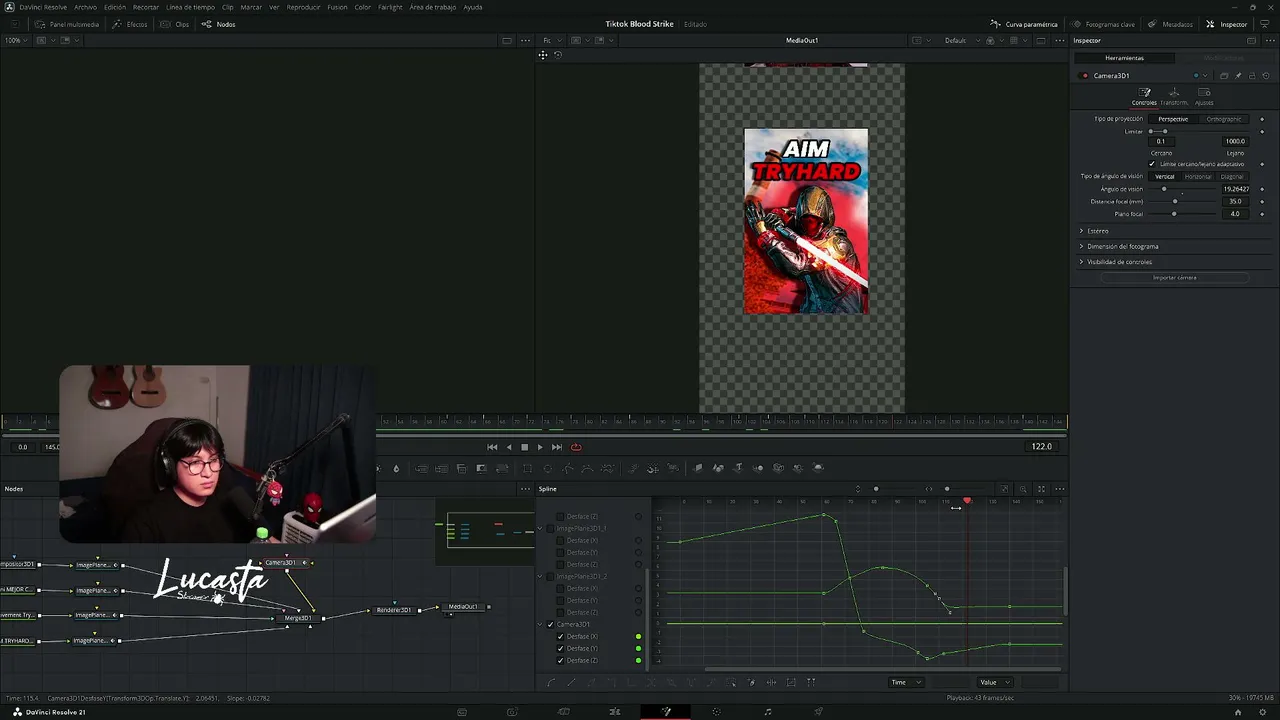Pin the Camera3D1 inspector with pin icon
Viewport: 1280px width, 720px height.
click(1238, 76)
